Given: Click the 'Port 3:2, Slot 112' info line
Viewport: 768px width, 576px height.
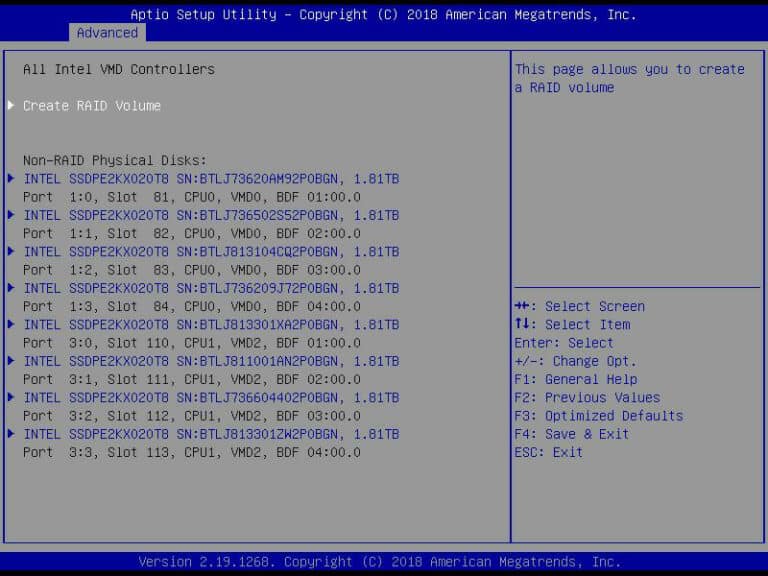Looking at the screenshot, I should [192, 416].
